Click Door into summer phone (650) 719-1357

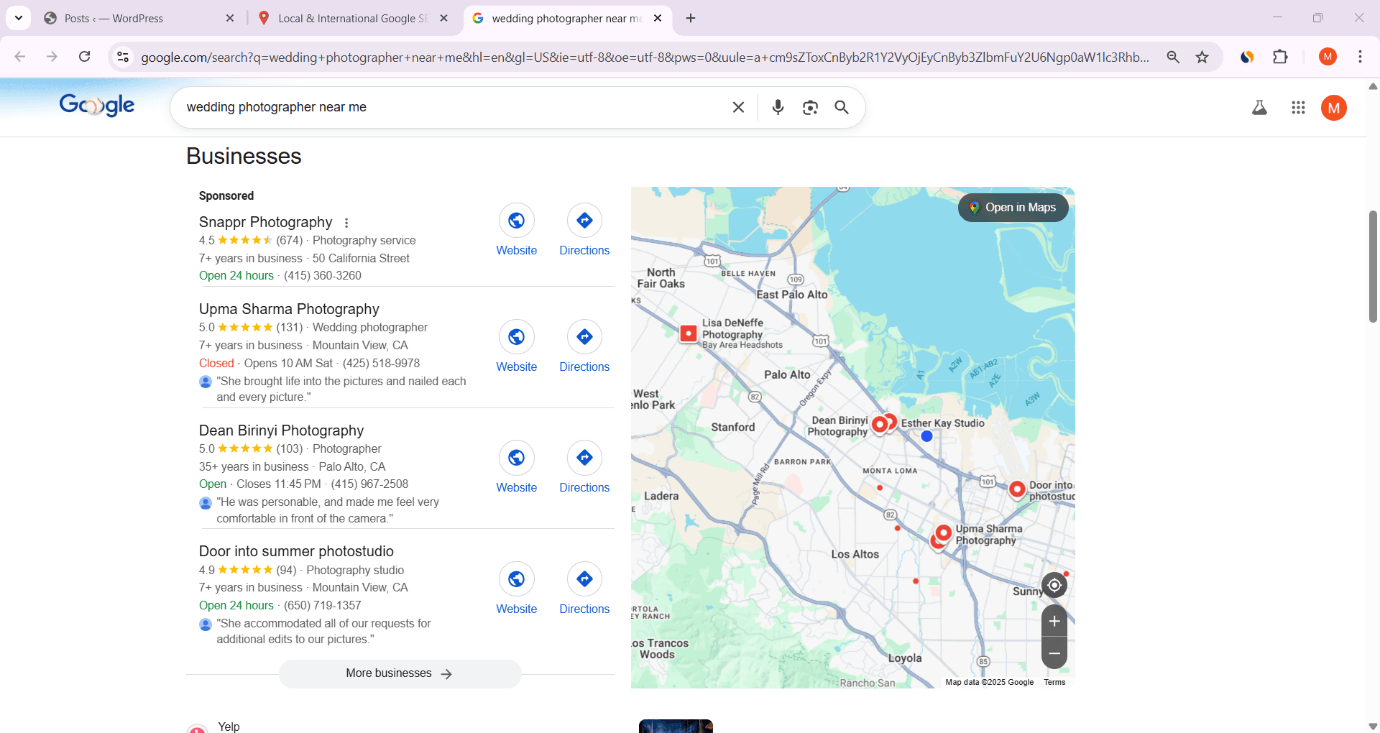coord(323,605)
